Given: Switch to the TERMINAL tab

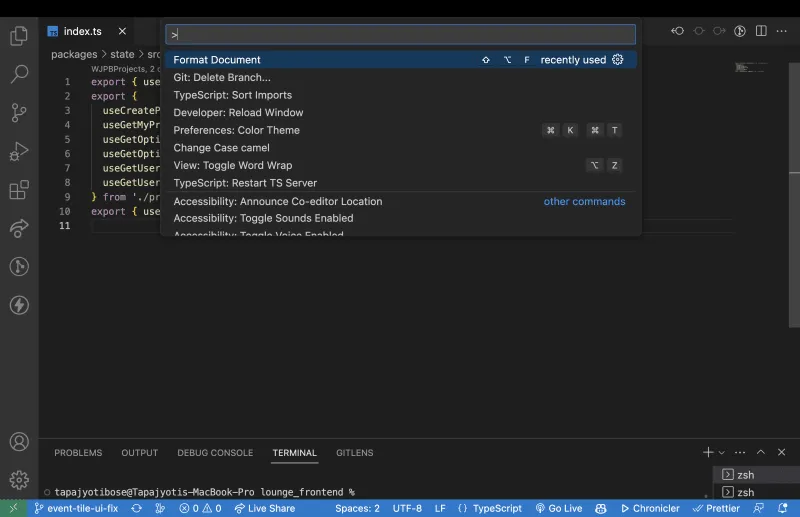Looking at the screenshot, I should 294,453.
